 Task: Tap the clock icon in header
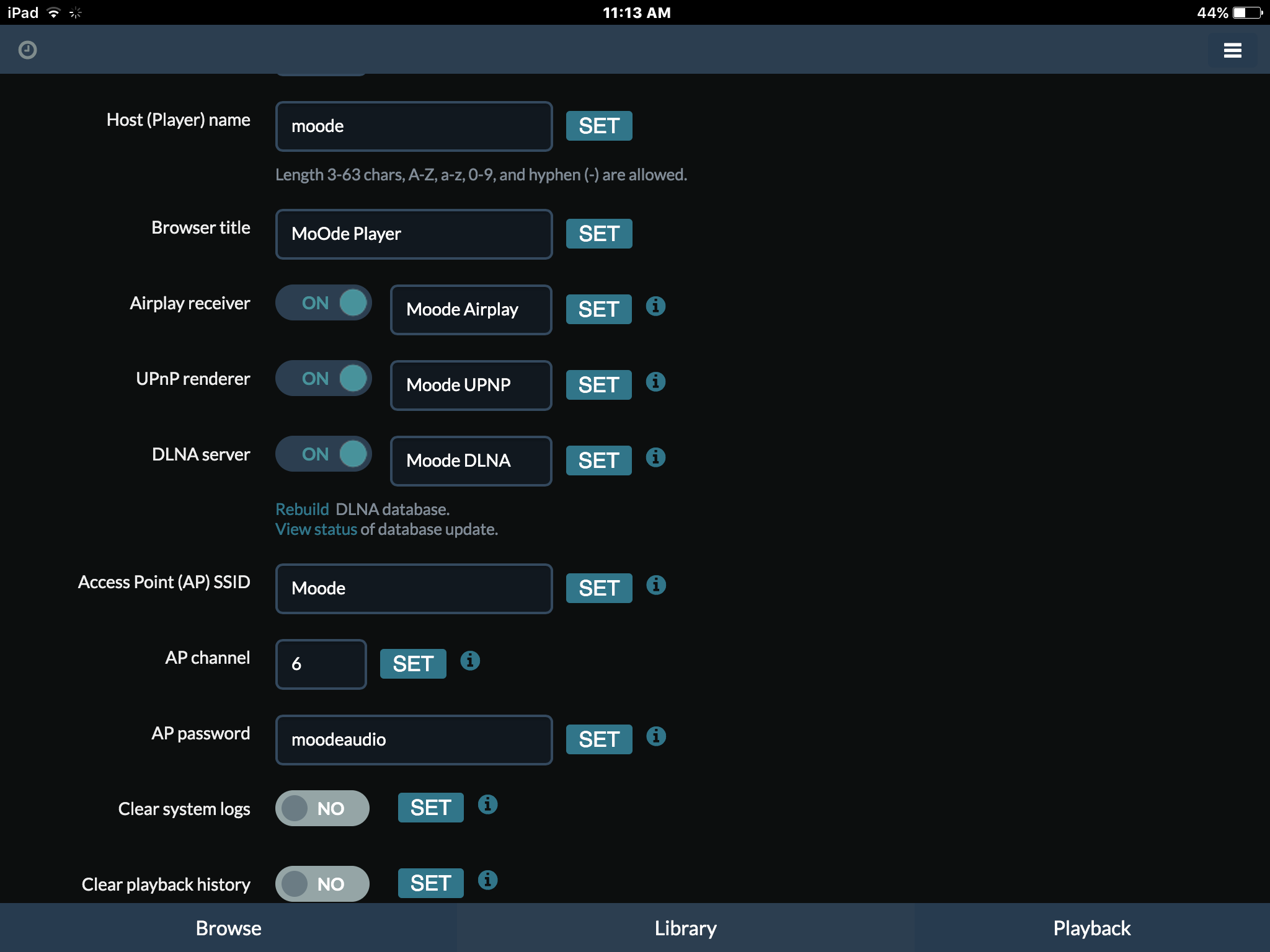click(x=27, y=50)
